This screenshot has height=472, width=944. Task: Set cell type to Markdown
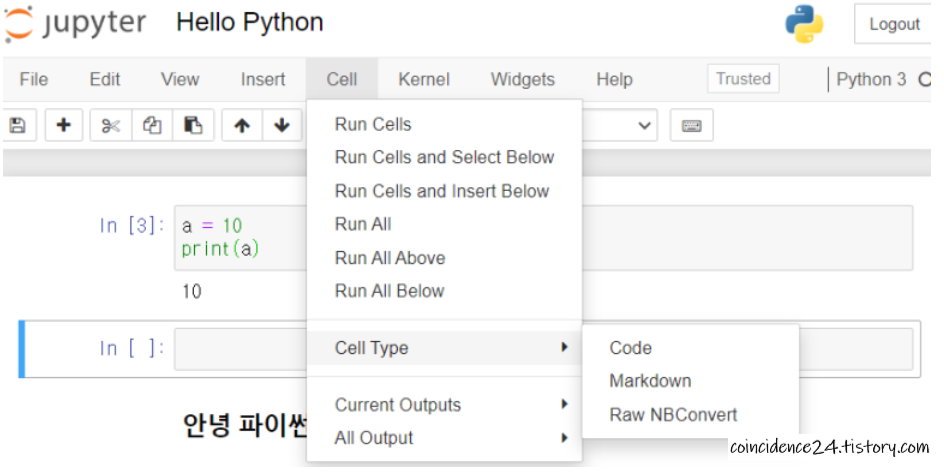tap(690, 381)
